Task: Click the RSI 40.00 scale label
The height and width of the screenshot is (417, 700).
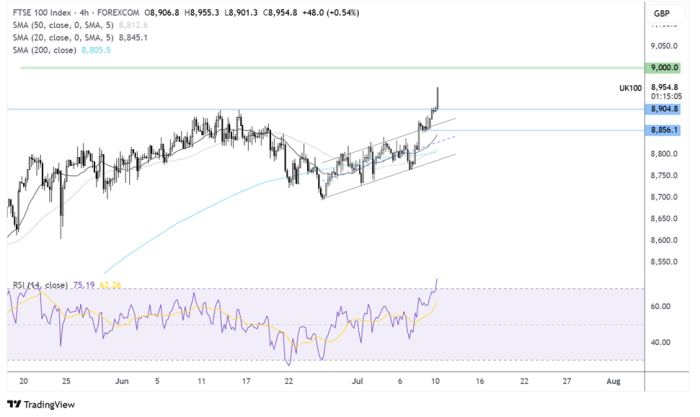Action: pyautogui.click(x=660, y=342)
